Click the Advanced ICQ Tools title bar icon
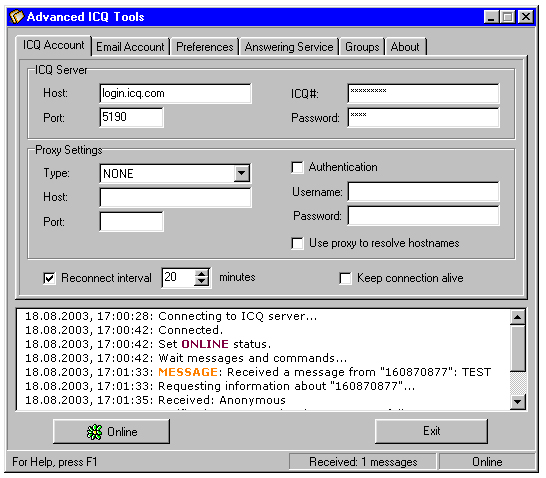546x478 pixels. click(x=16, y=16)
